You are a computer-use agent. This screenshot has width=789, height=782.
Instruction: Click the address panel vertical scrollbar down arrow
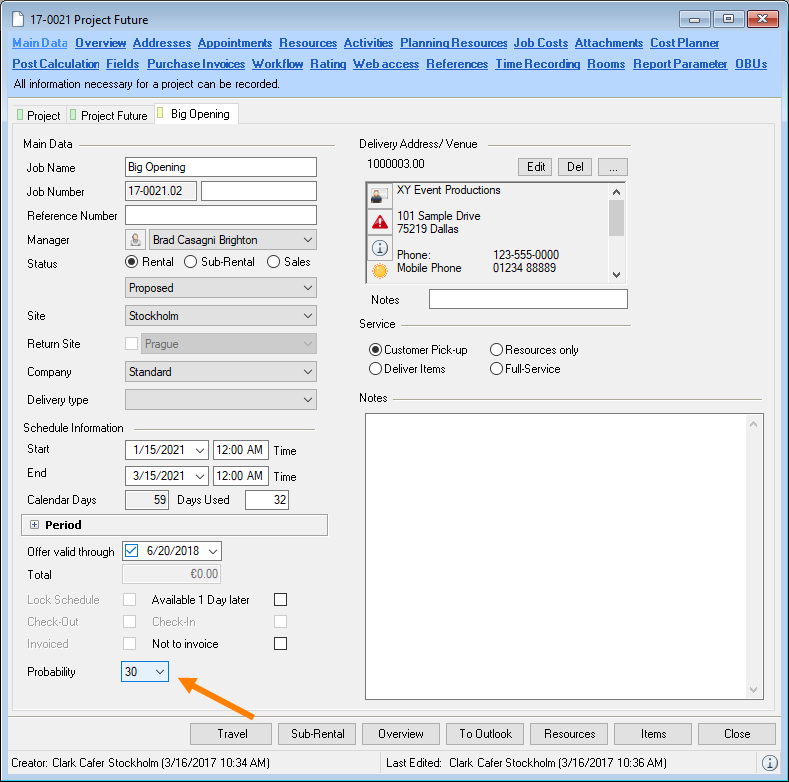tap(616, 275)
